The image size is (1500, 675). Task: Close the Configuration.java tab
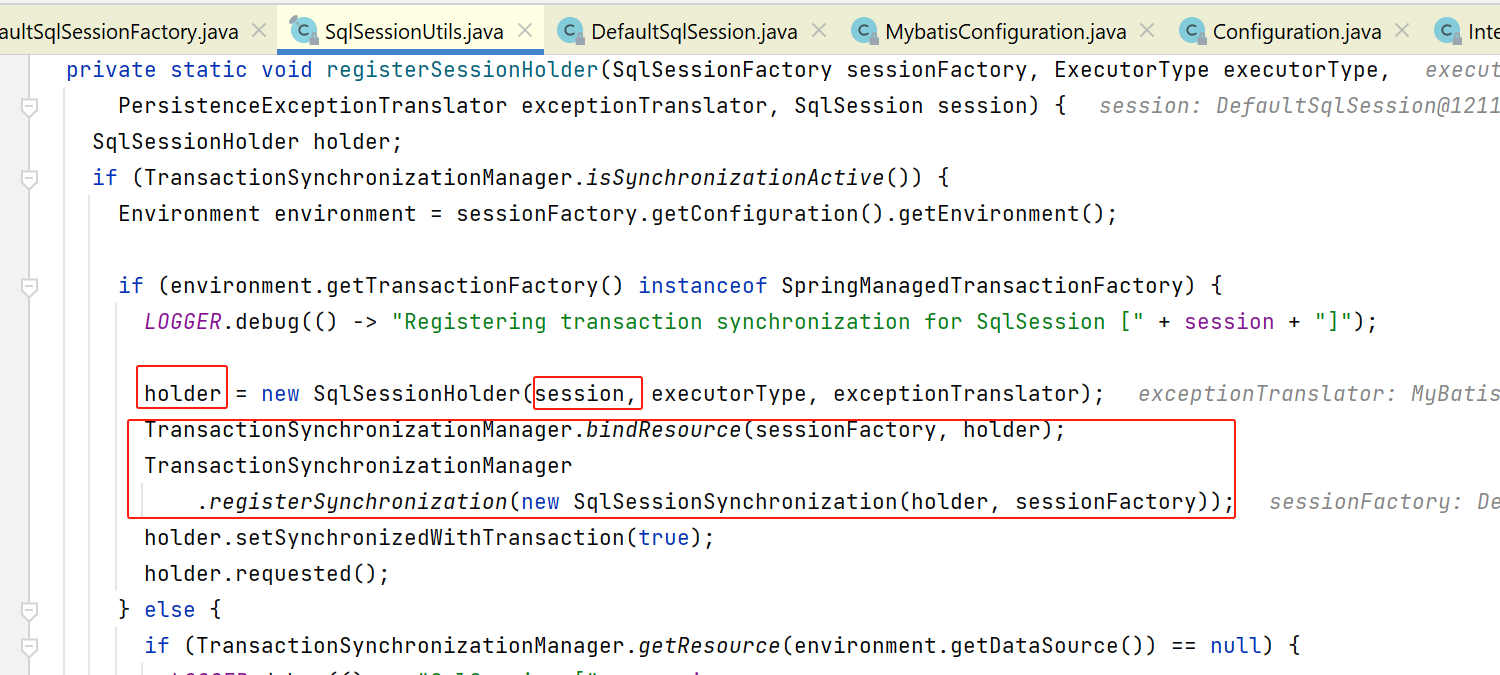1401,32
